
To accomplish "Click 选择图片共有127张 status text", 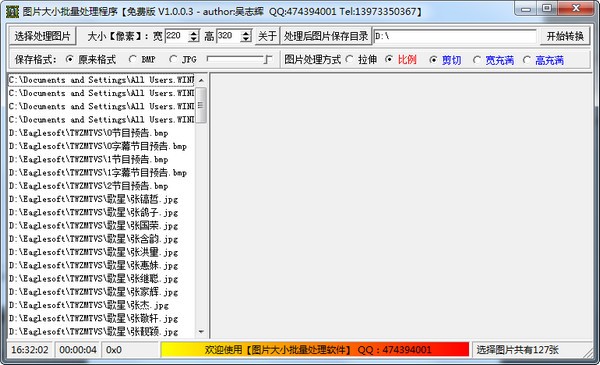I will [x=517, y=350].
